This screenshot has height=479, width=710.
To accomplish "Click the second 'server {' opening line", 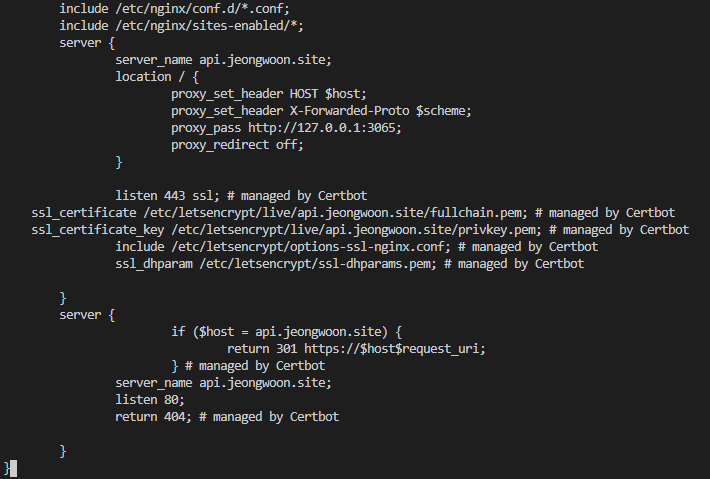I will (87, 315).
